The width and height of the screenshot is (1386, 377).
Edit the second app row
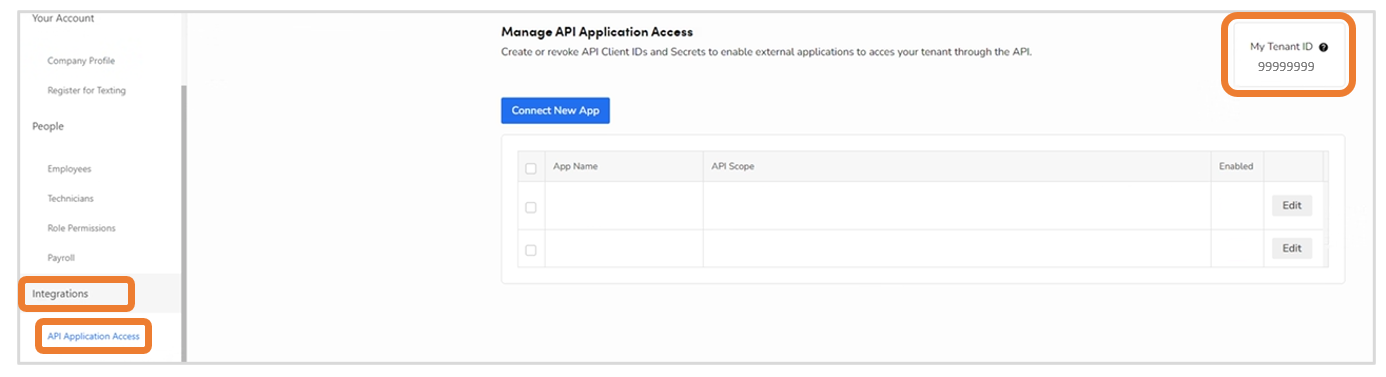[1292, 248]
